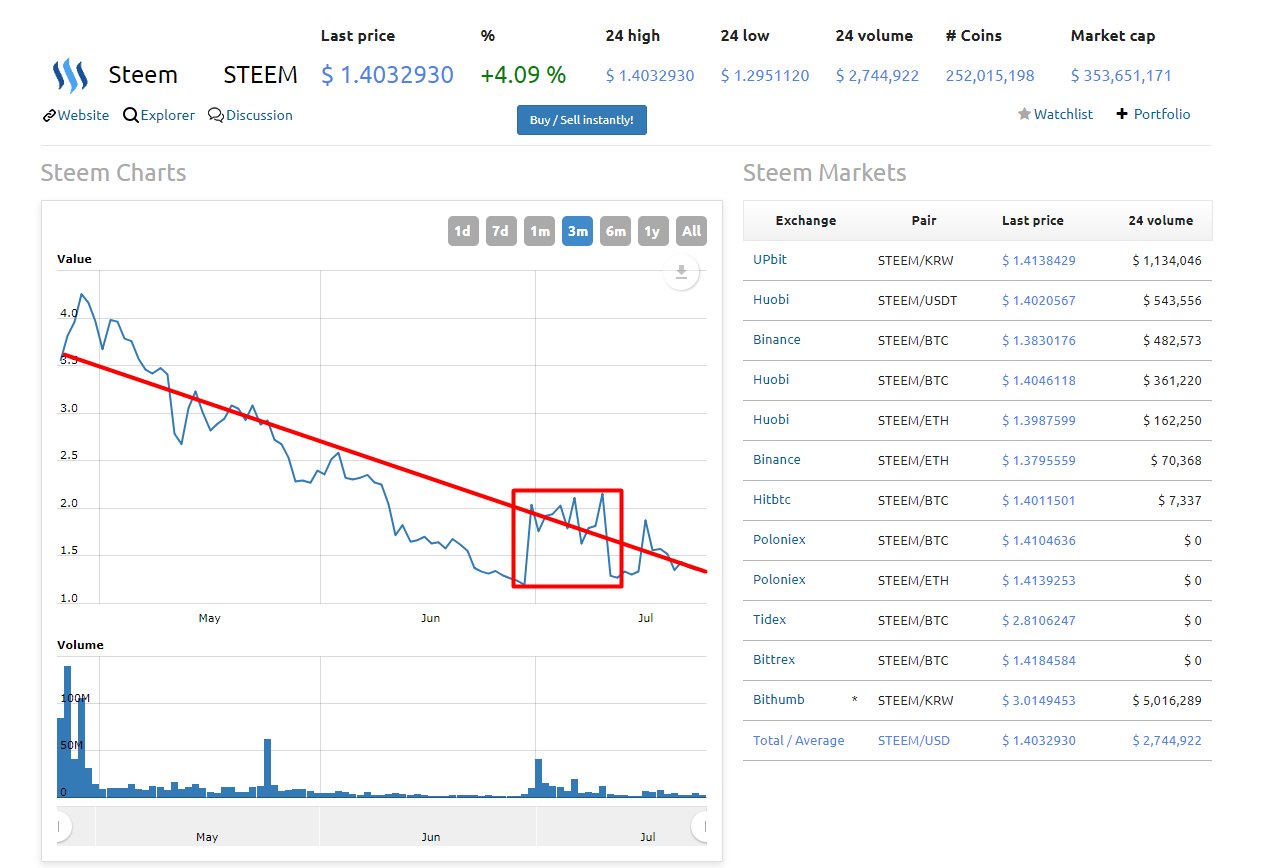Click the last price value $ 1.4032930

[x=387, y=75]
